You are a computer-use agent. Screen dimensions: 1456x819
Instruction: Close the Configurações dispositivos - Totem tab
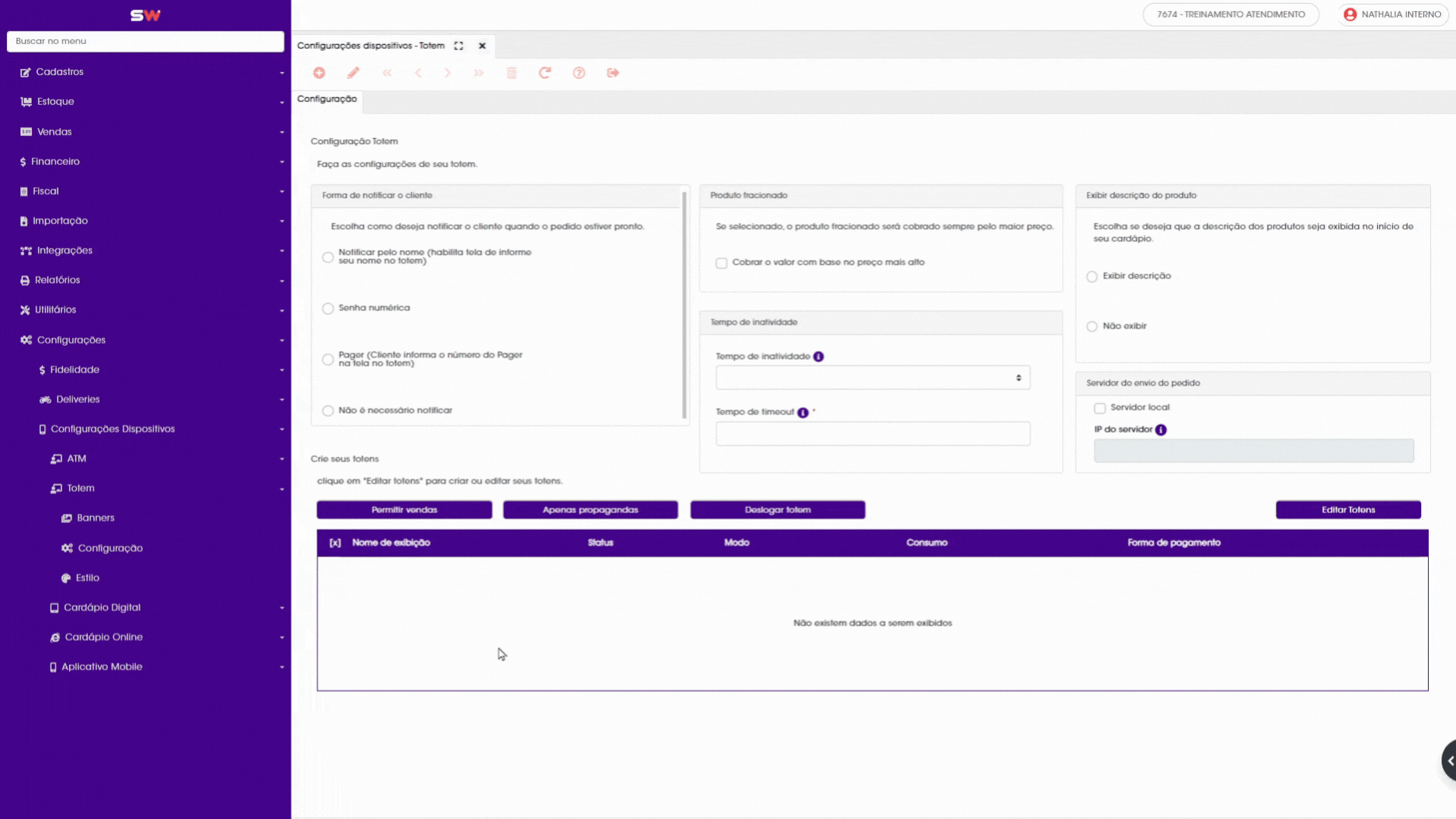pyautogui.click(x=482, y=46)
